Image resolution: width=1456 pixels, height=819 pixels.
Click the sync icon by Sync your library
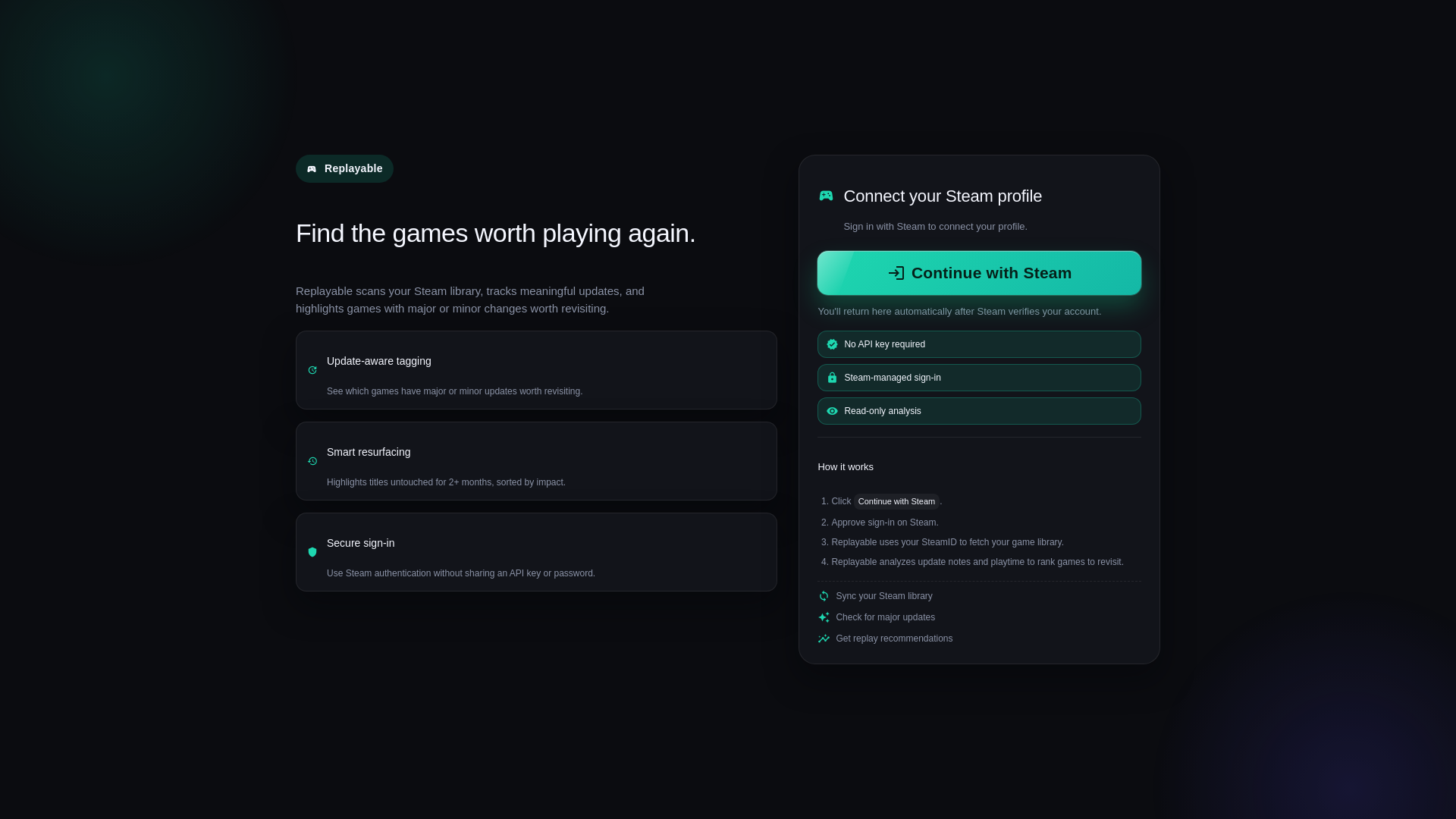(x=824, y=596)
